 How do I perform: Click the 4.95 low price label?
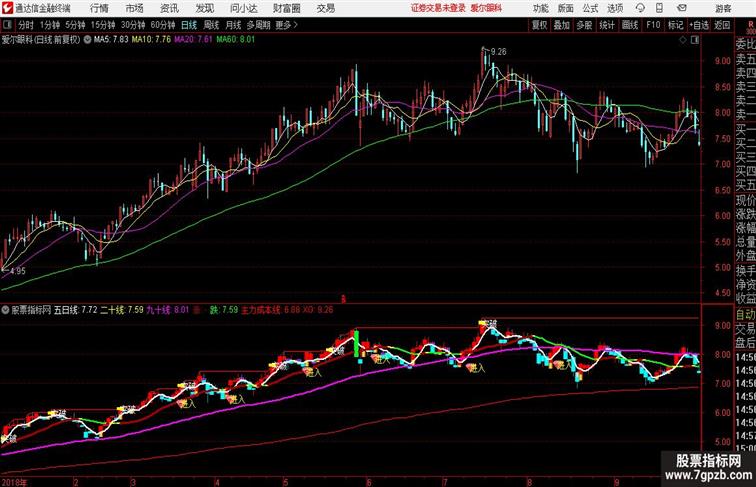pyautogui.click(x=17, y=271)
